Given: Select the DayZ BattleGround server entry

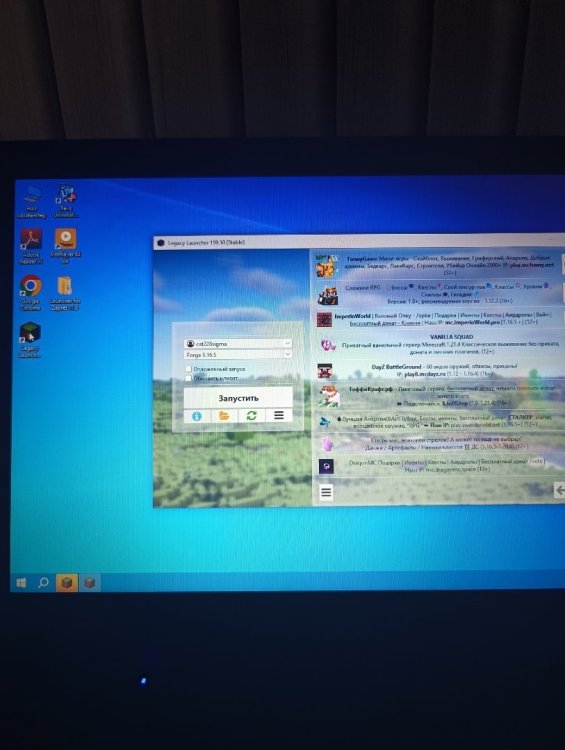Looking at the screenshot, I should pos(439,370).
